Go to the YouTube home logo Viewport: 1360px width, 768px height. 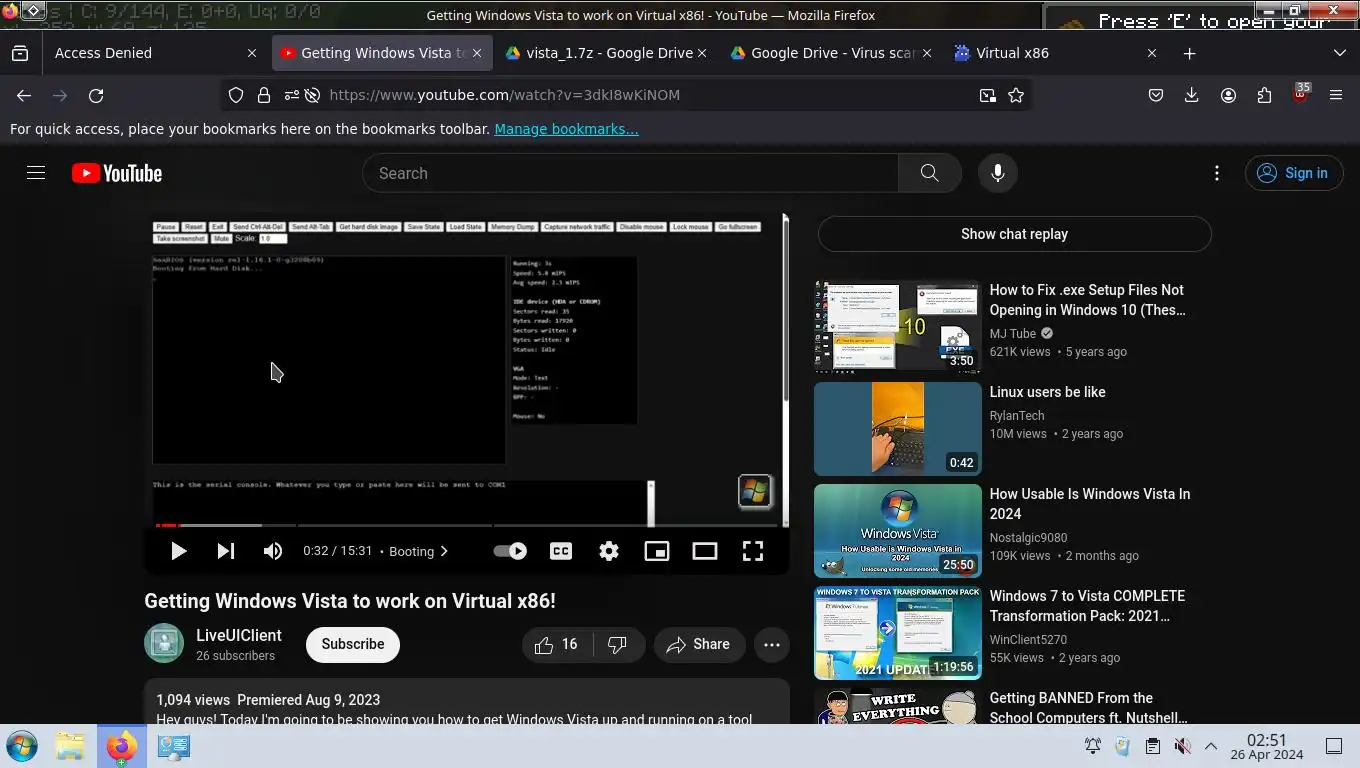(117, 173)
